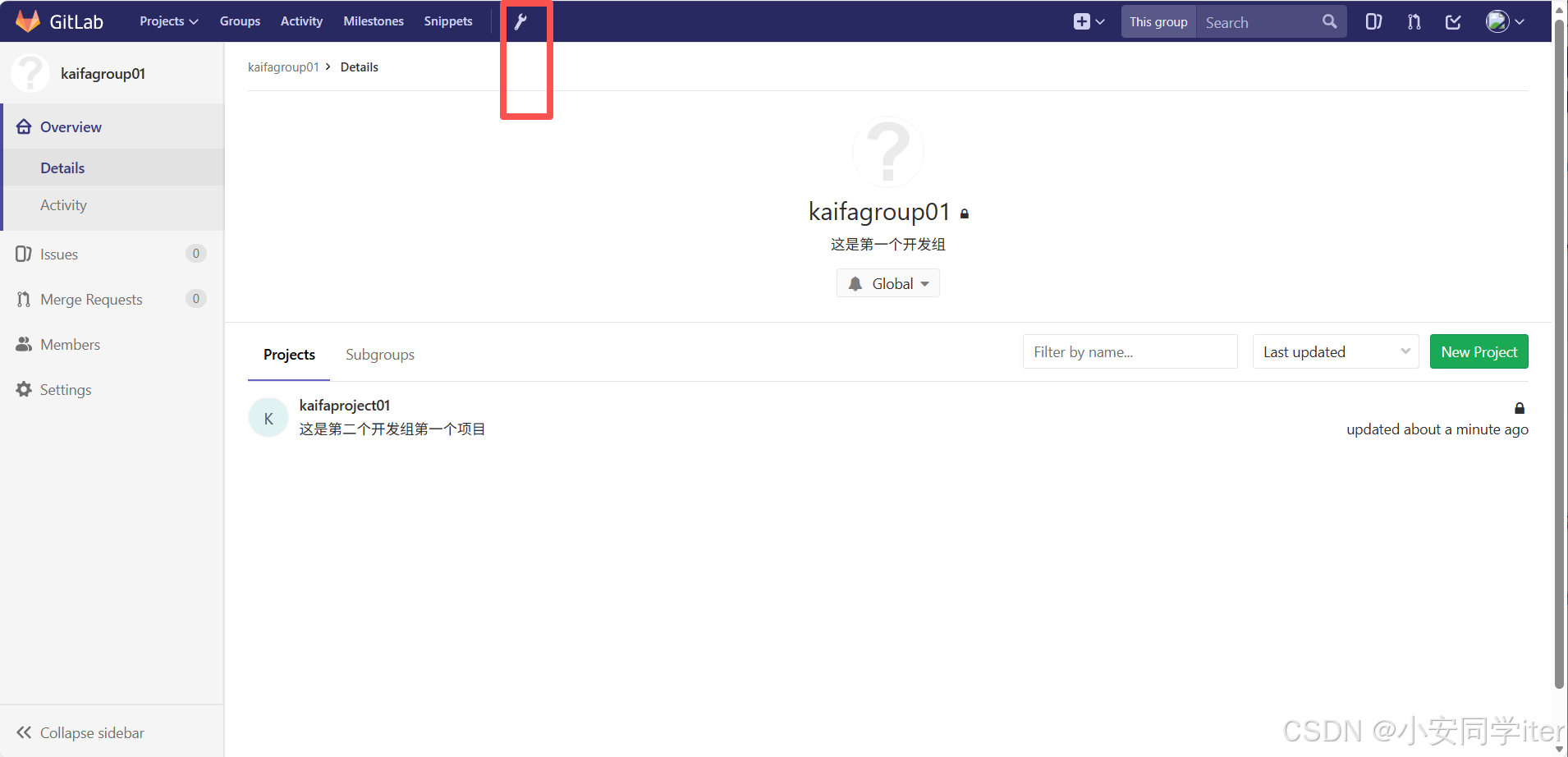Screen dimensions: 1568x757
Task: Click the New Project button
Action: pyautogui.click(x=1479, y=352)
